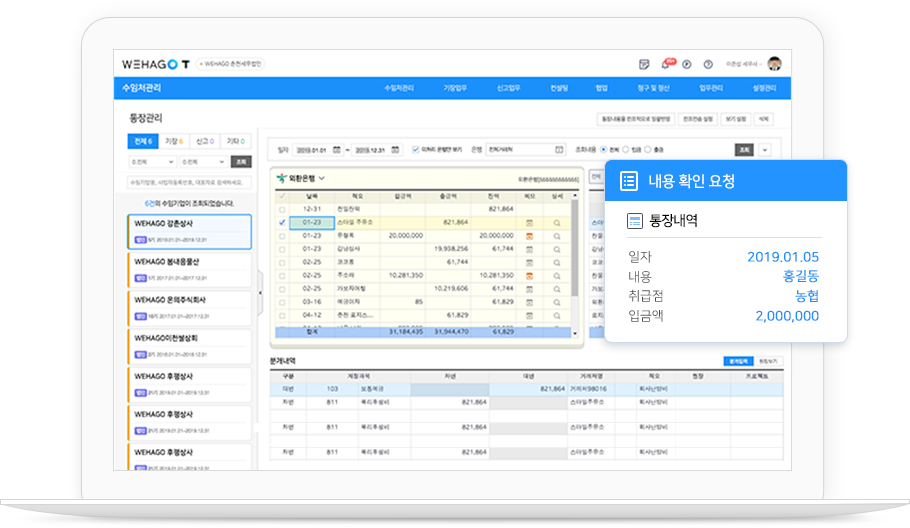Select the WEHAGO 봄내음물산 client card
Image resolution: width=910 pixels, height=528 pixels.
coord(190,270)
